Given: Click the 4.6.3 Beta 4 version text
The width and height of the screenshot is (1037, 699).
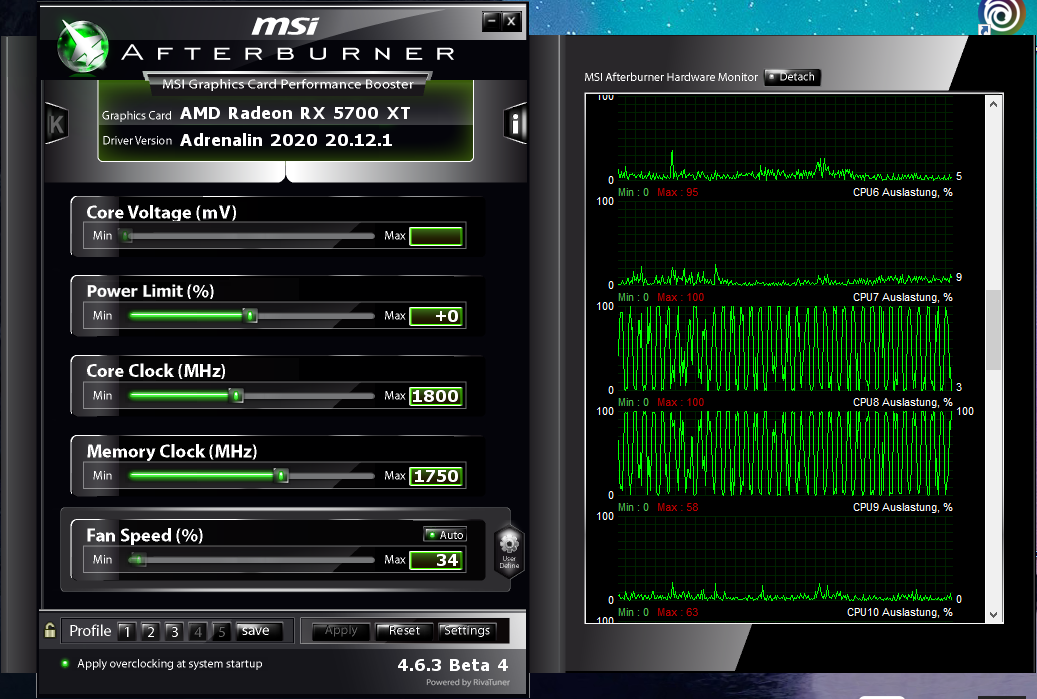Looking at the screenshot, I should tap(453, 665).
